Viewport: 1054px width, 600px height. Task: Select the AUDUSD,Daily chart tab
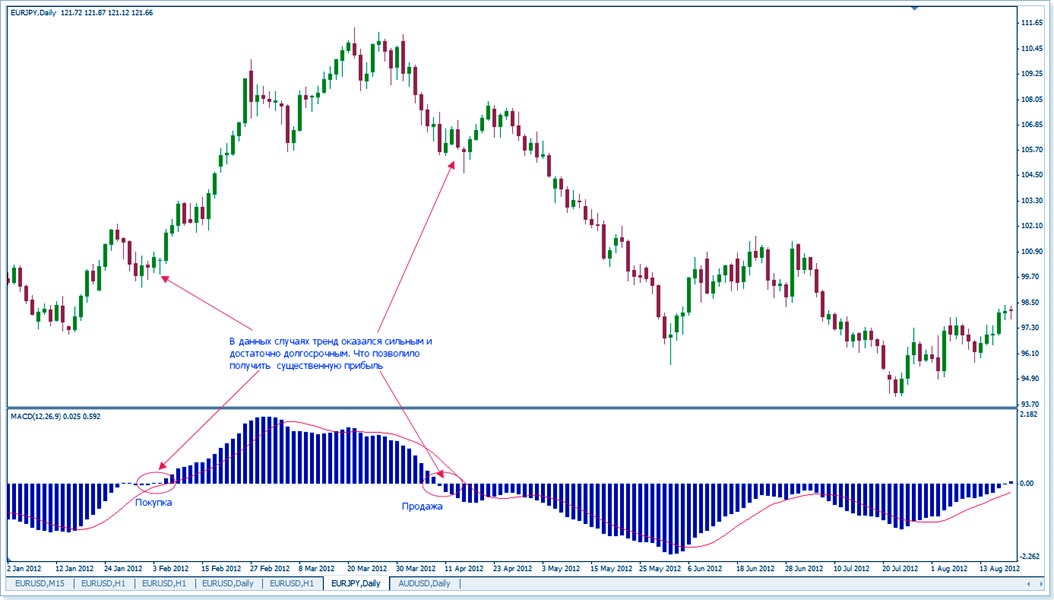pos(425,583)
